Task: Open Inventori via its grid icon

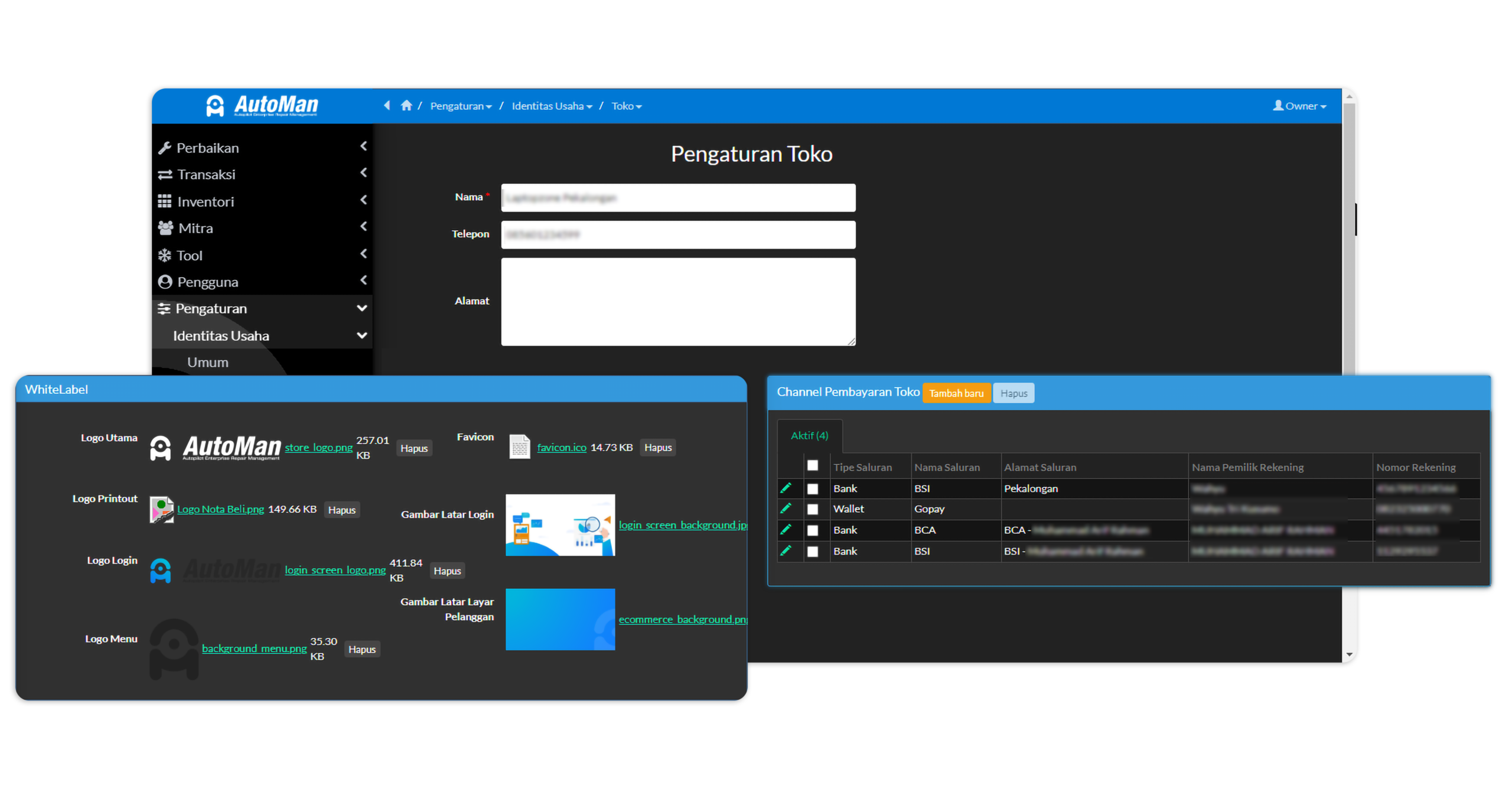Action: coord(165,201)
